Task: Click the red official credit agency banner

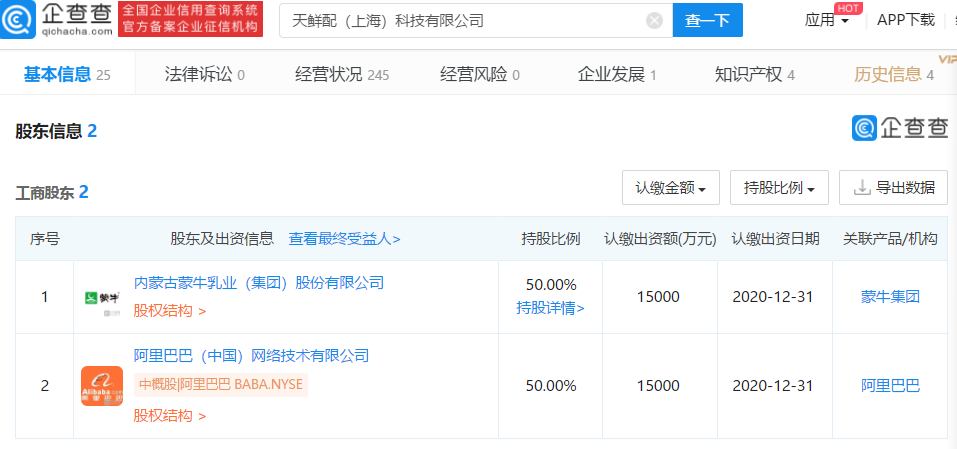Action: click(190, 19)
